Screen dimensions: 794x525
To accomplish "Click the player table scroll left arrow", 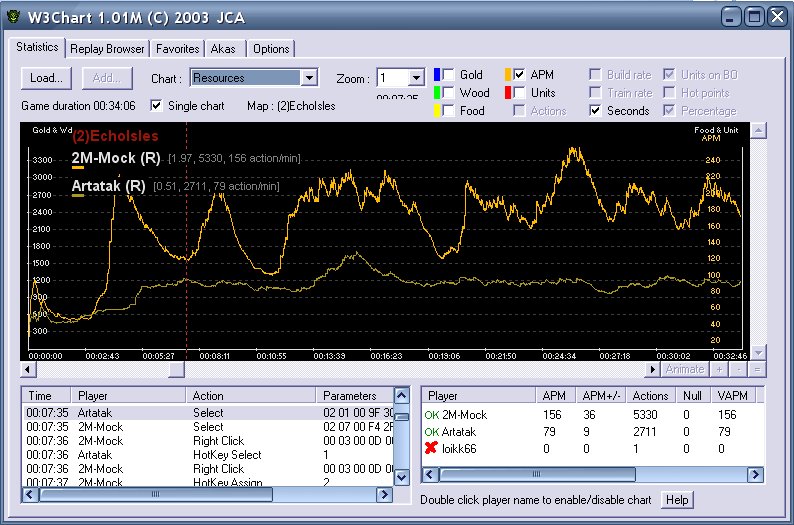I will (x=430, y=474).
